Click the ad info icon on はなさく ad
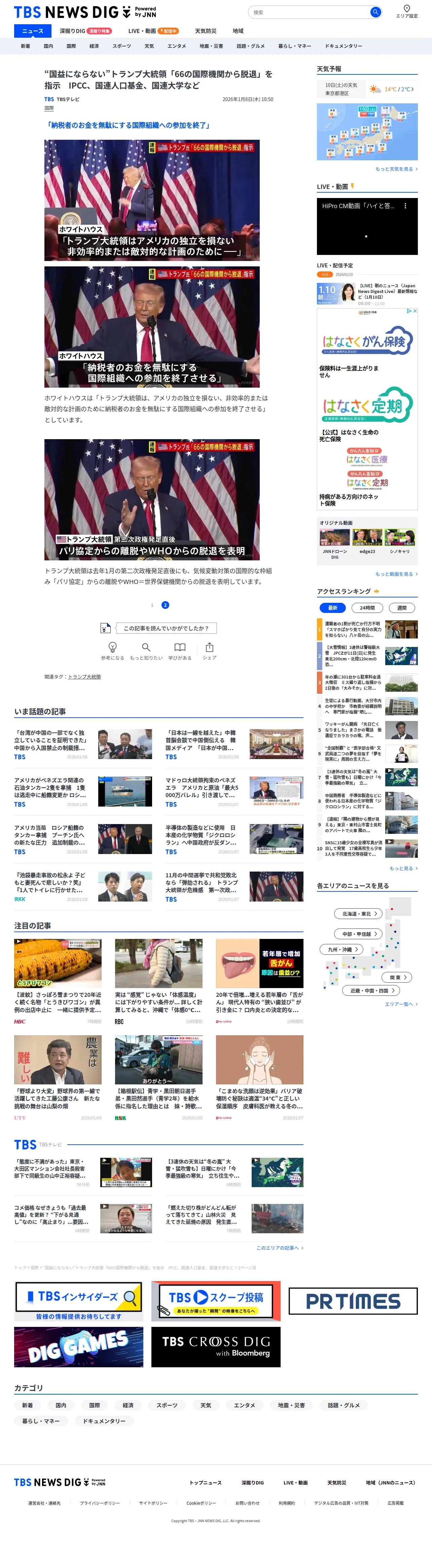This screenshot has width=432, height=1568. click(x=409, y=311)
